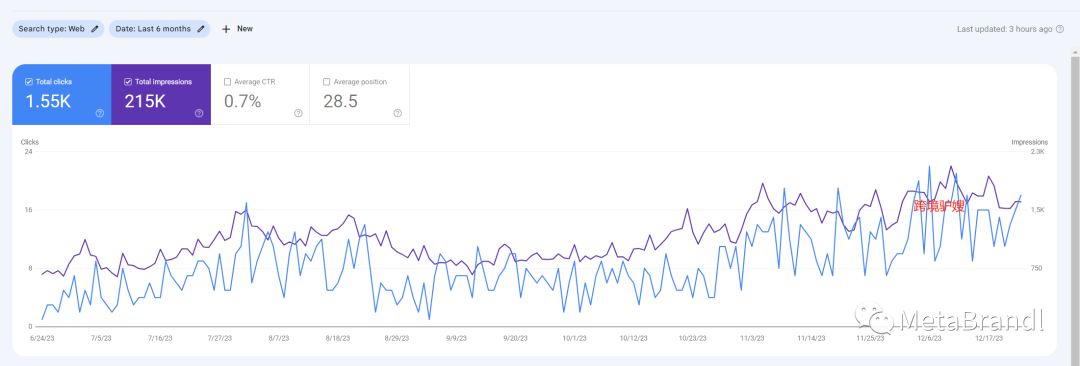The image size is (1080, 366).
Task: Select the Average position 28.5 metric card
Action: (x=360, y=95)
